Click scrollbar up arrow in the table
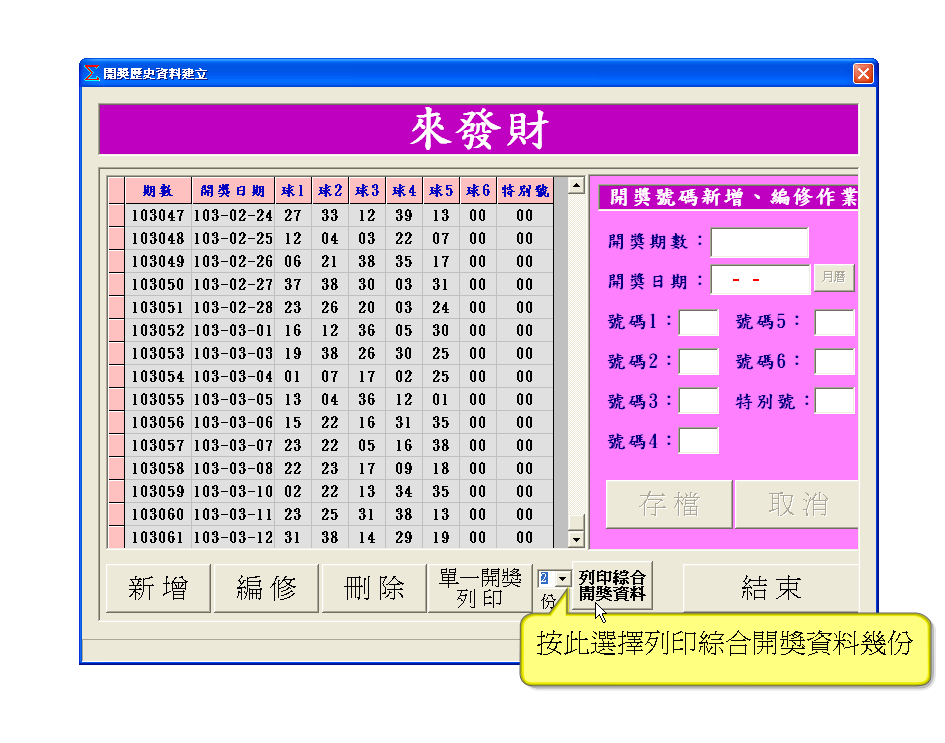This screenshot has width=945, height=743. coord(576,186)
